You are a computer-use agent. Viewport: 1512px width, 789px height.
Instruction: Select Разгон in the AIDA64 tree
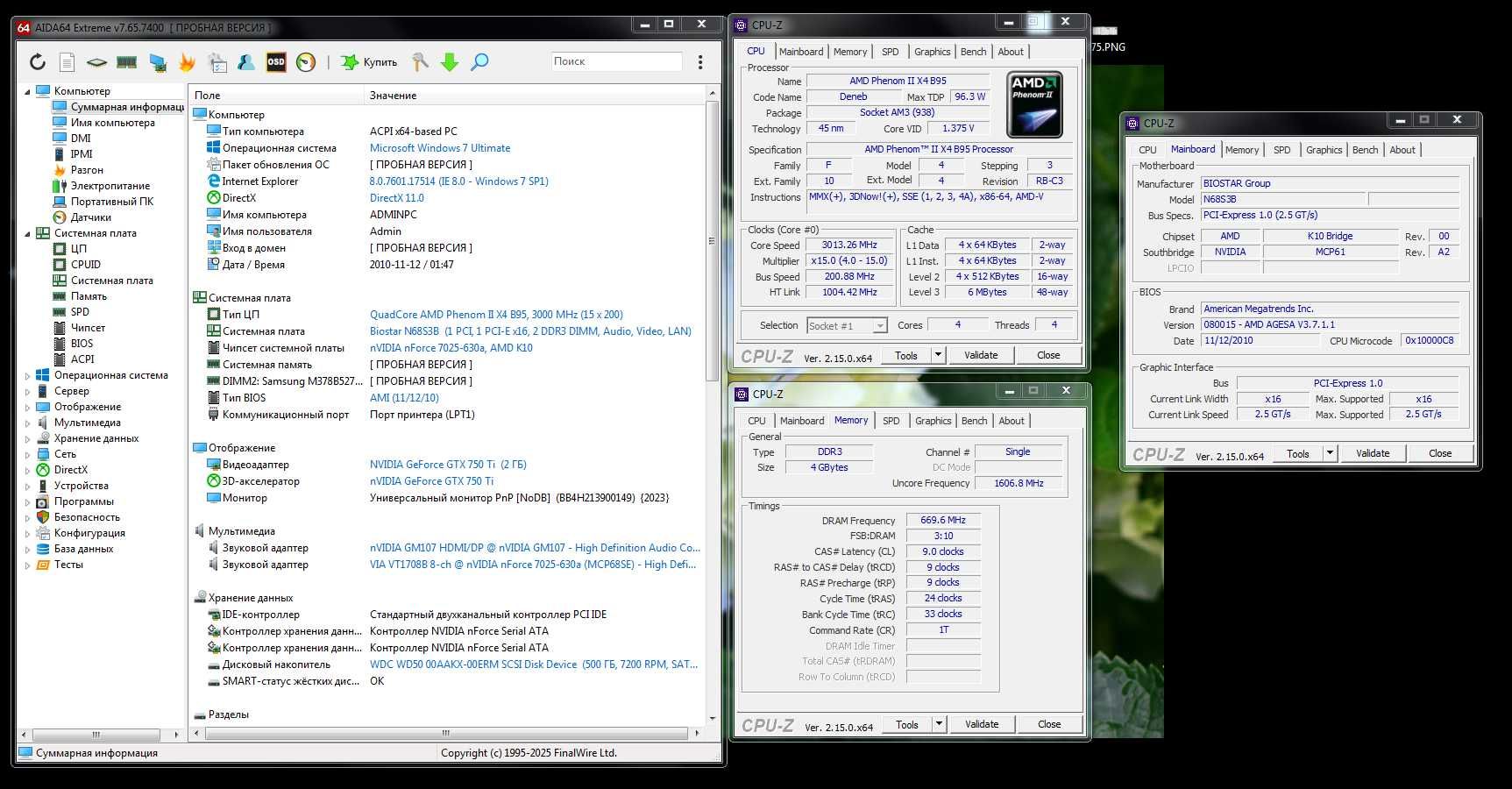click(x=87, y=170)
